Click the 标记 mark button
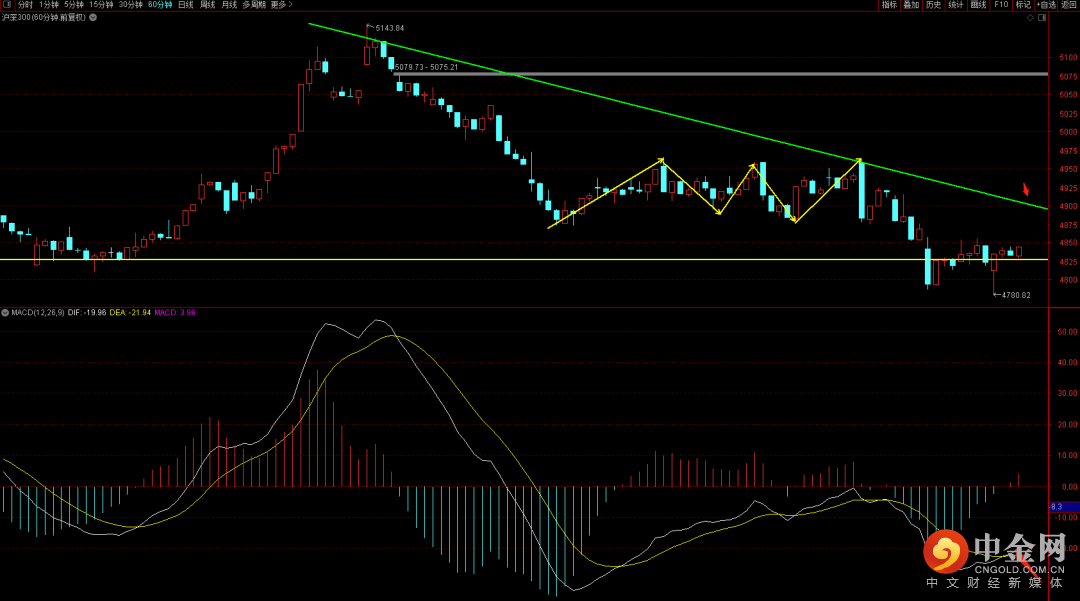The width and height of the screenshot is (1080, 601). point(1023,5)
